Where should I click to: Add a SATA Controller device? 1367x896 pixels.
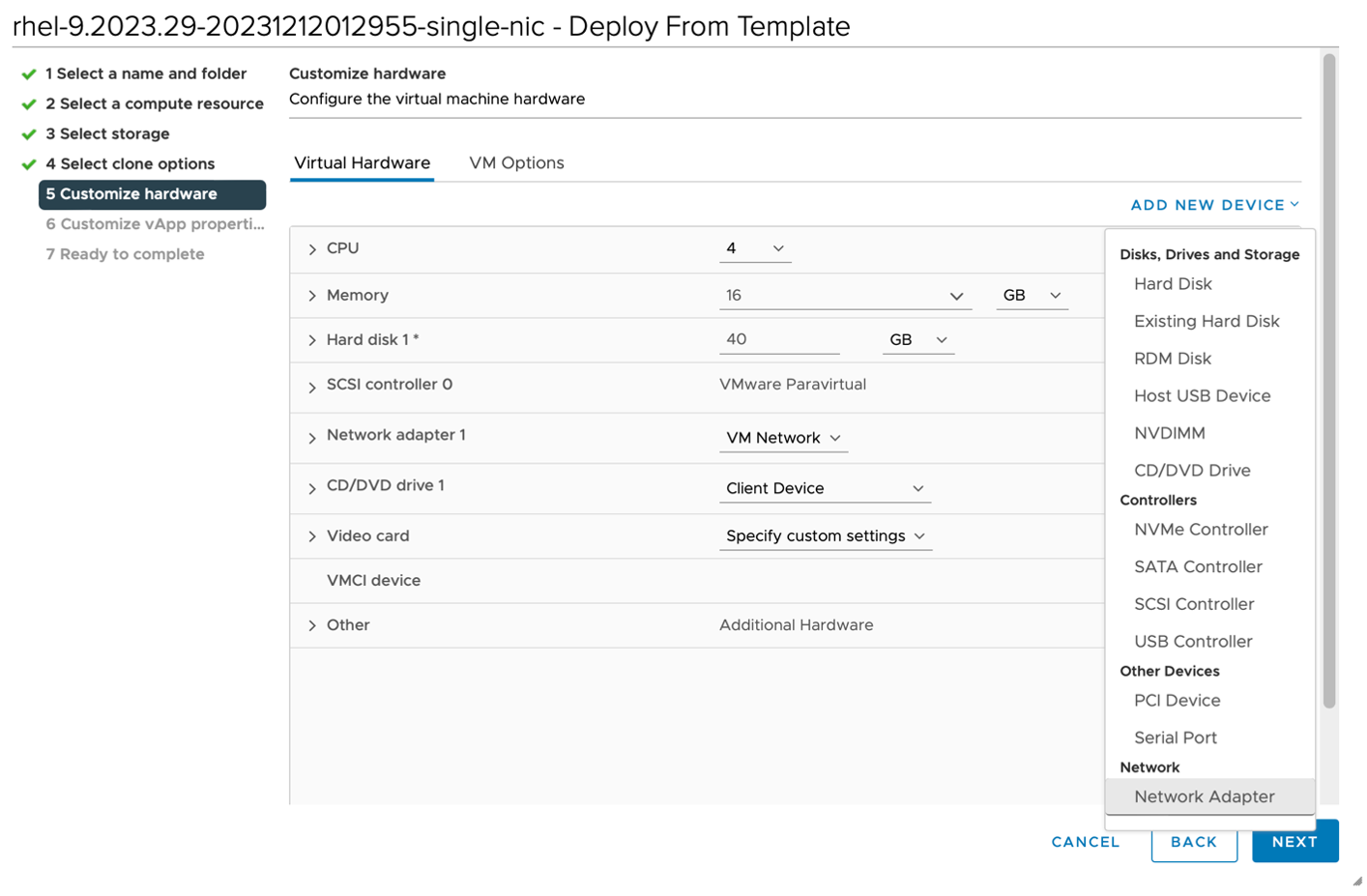(1198, 566)
